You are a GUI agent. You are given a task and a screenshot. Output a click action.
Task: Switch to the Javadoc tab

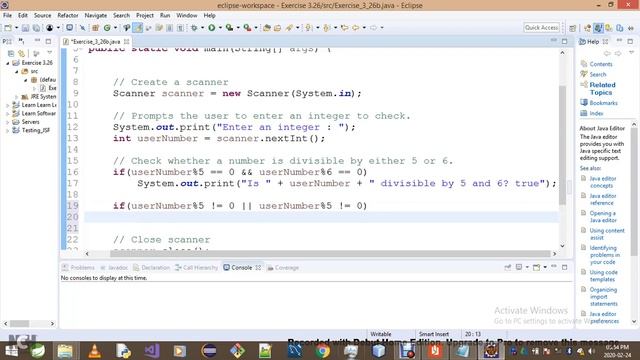pyautogui.click(x=114, y=268)
